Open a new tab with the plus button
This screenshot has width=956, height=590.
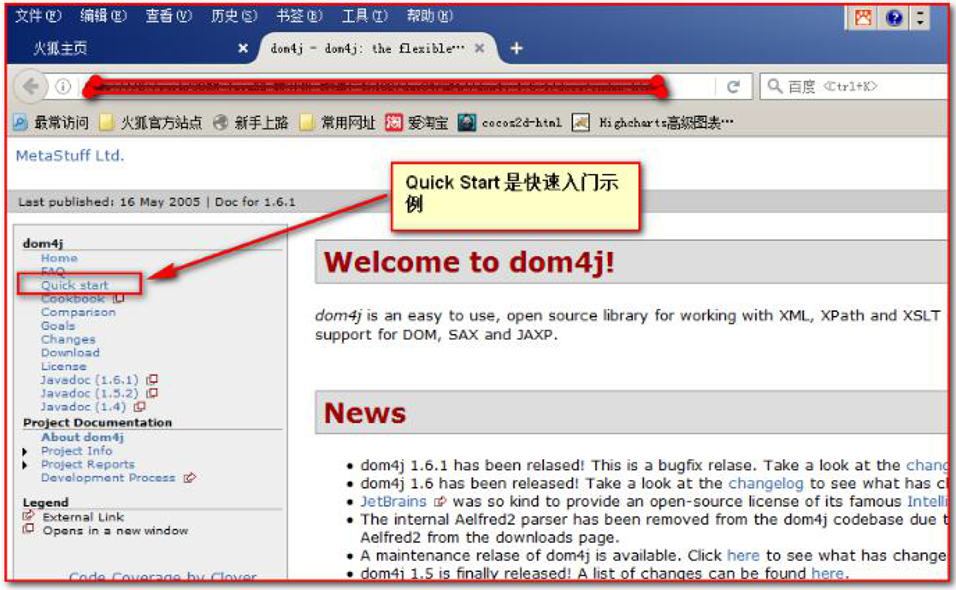[516, 48]
